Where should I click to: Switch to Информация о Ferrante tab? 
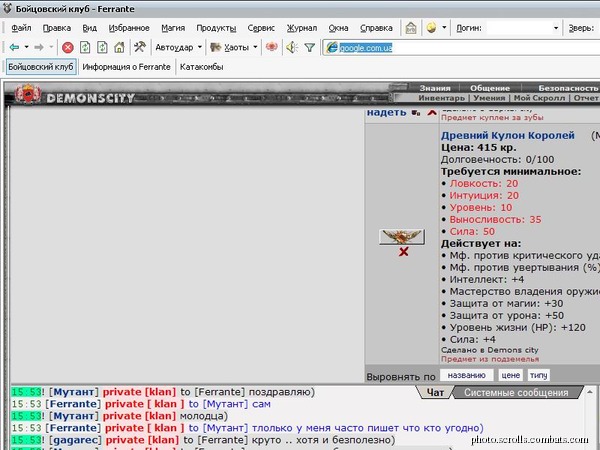(x=126, y=67)
